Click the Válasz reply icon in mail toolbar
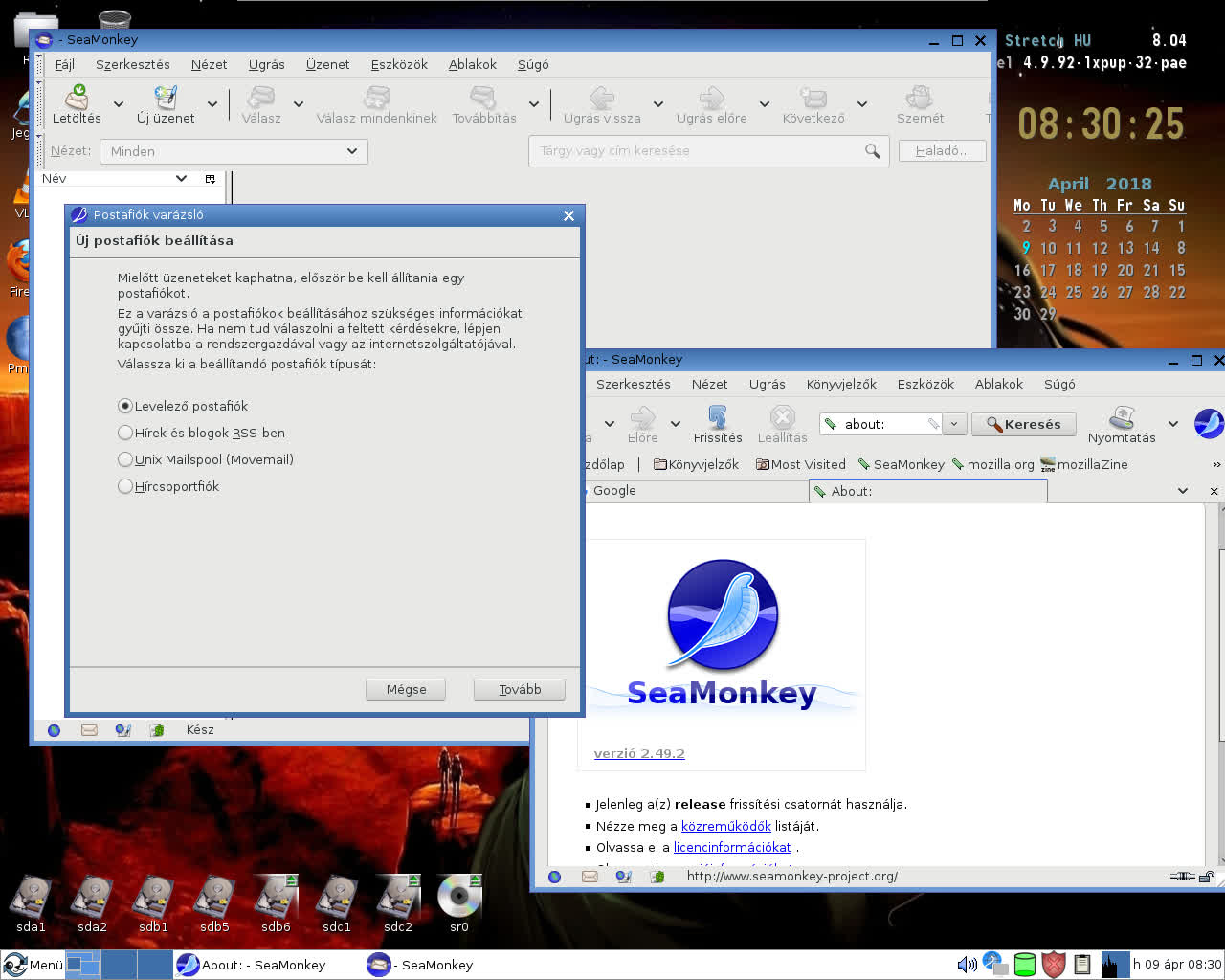 tap(260, 97)
